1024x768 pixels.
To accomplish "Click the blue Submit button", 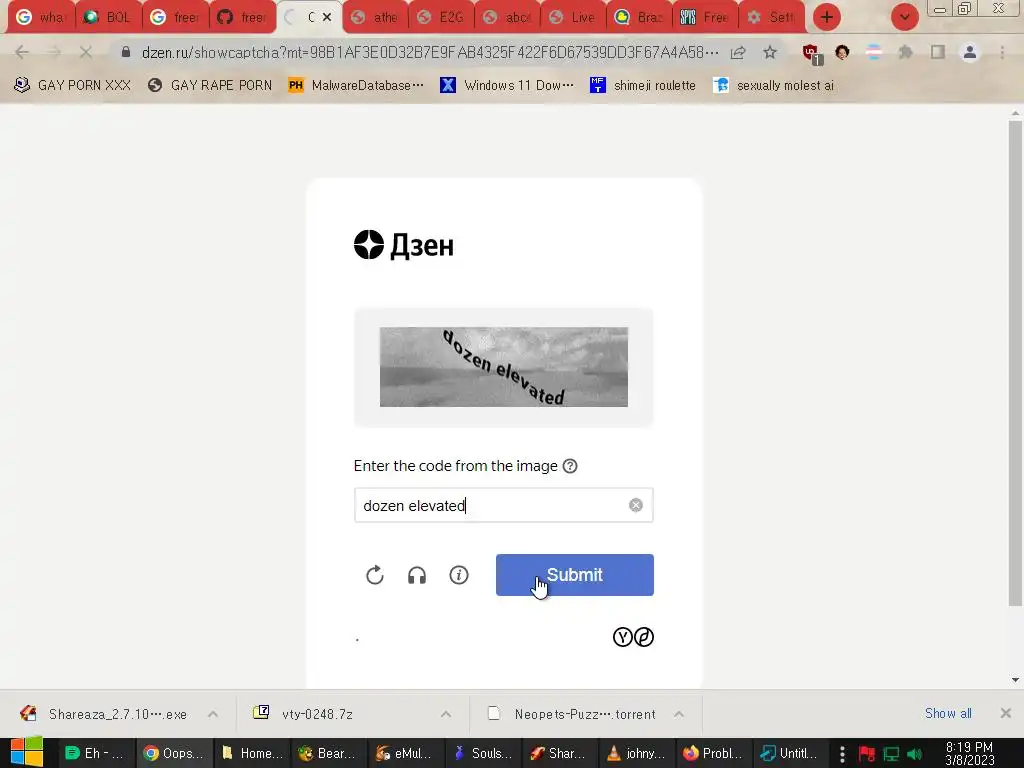I will (x=575, y=575).
